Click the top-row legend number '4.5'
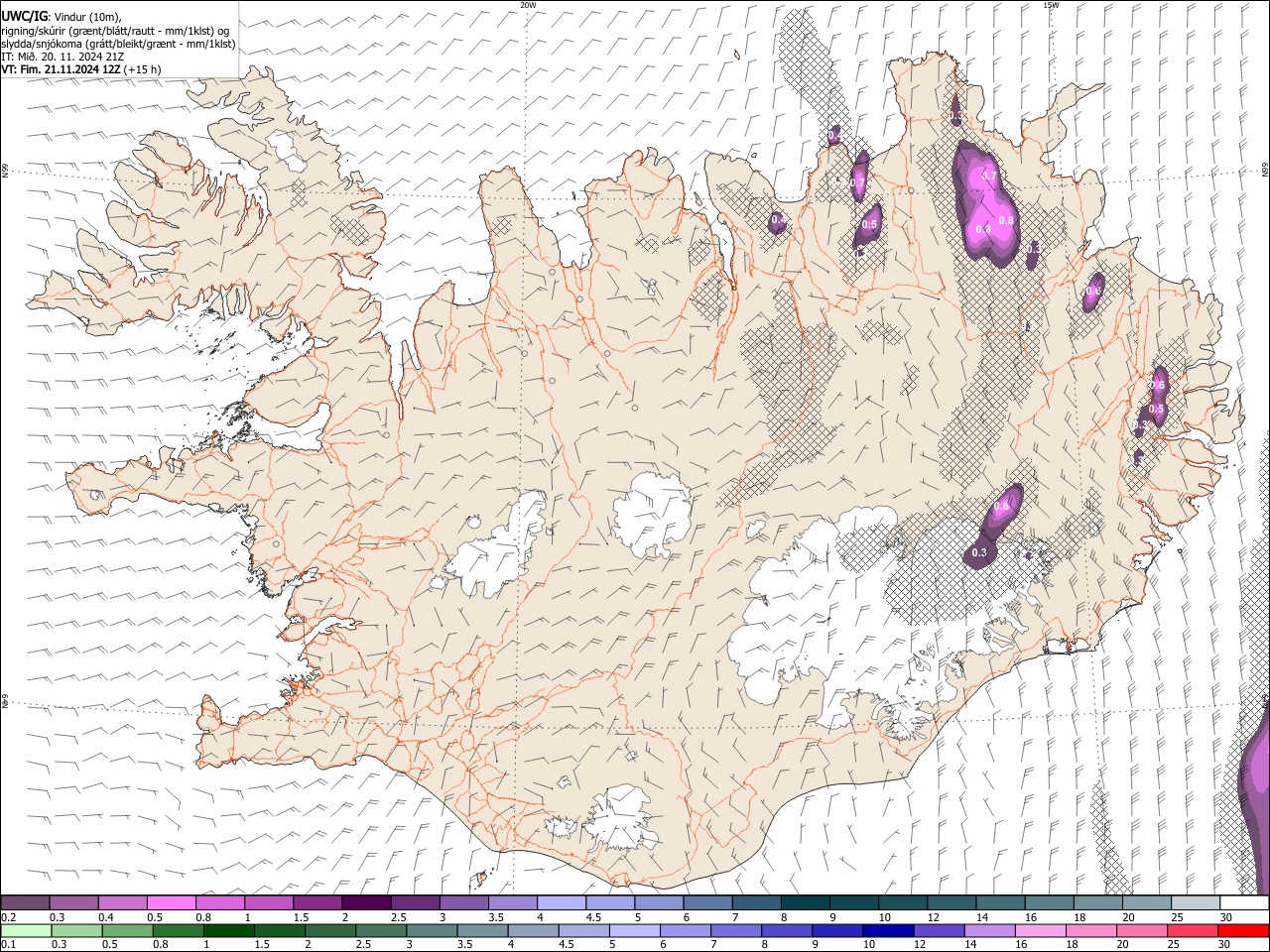This screenshot has height=952, width=1270. [593, 917]
